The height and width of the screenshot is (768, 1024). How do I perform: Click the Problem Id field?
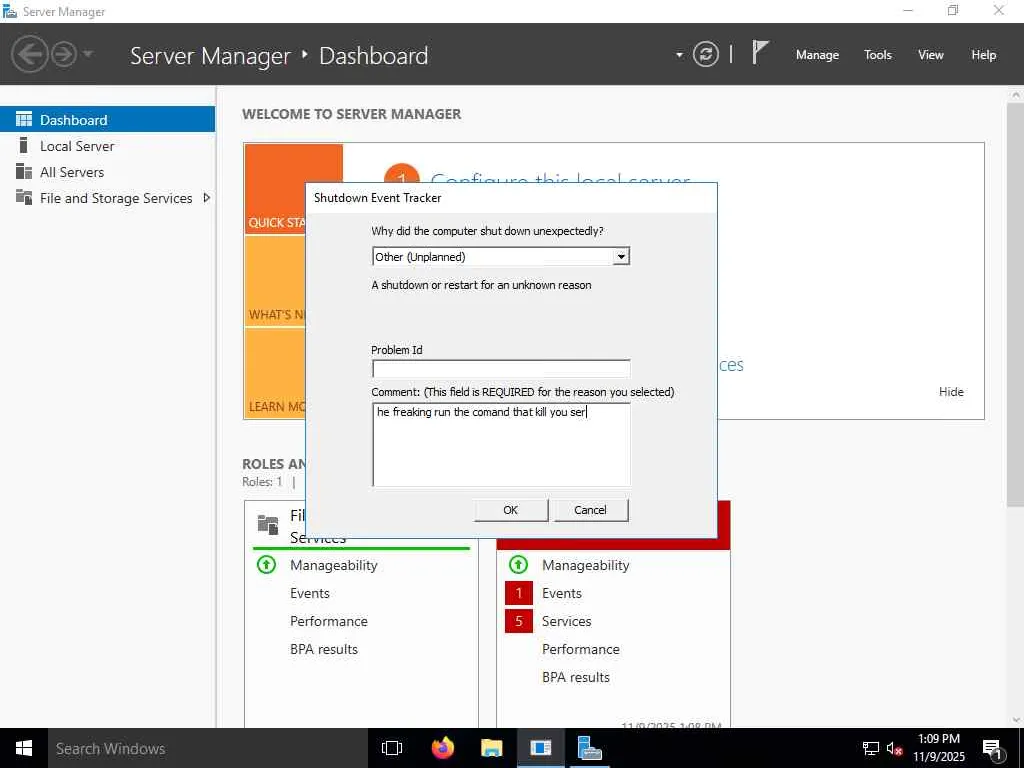(501, 368)
